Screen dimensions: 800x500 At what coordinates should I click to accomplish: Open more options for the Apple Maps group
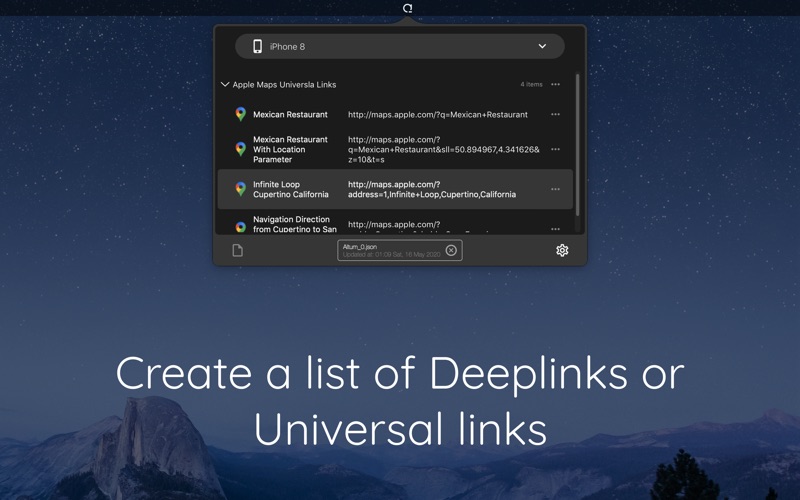pyautogui.click(x=555, y=84)
